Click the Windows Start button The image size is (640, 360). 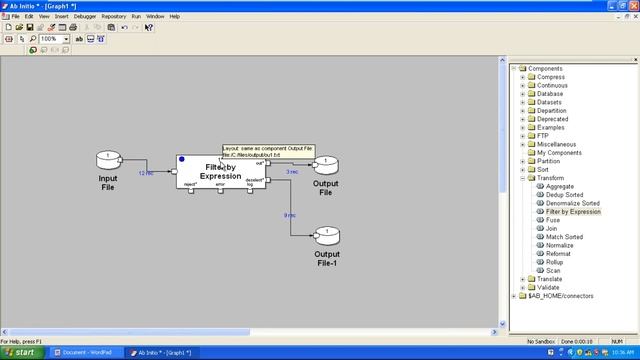22,353
